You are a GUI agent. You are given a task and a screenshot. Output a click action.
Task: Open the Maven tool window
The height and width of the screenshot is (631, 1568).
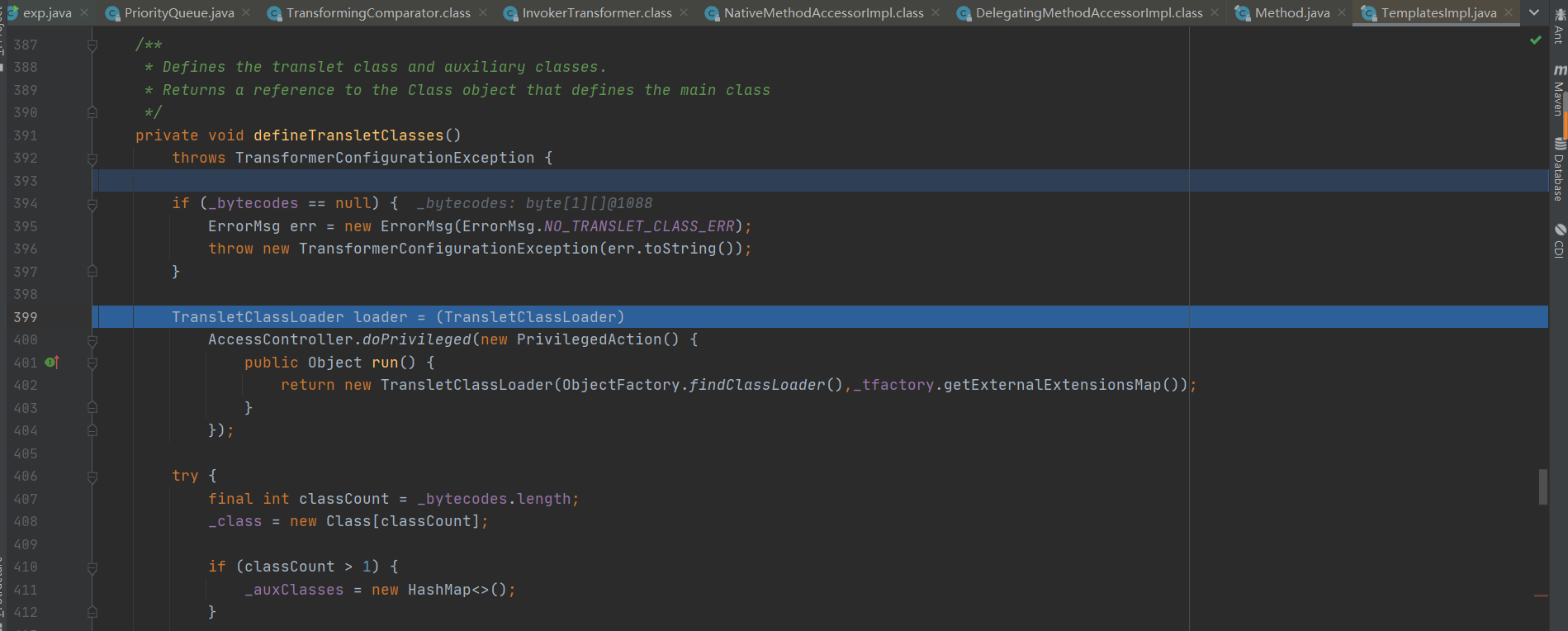click(1559, 91)
